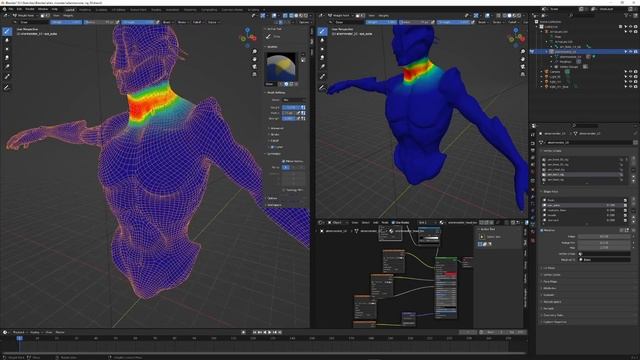Click the pan hand gizmo in left viewport
The height and width of the screenshot is (360, 640).
[255, 59]
